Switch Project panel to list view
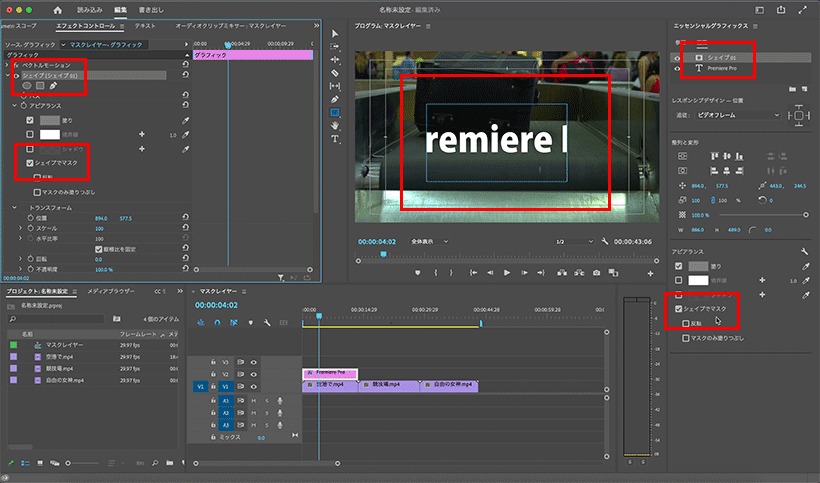This screenshot has height=483, width=820. (25, 463)
